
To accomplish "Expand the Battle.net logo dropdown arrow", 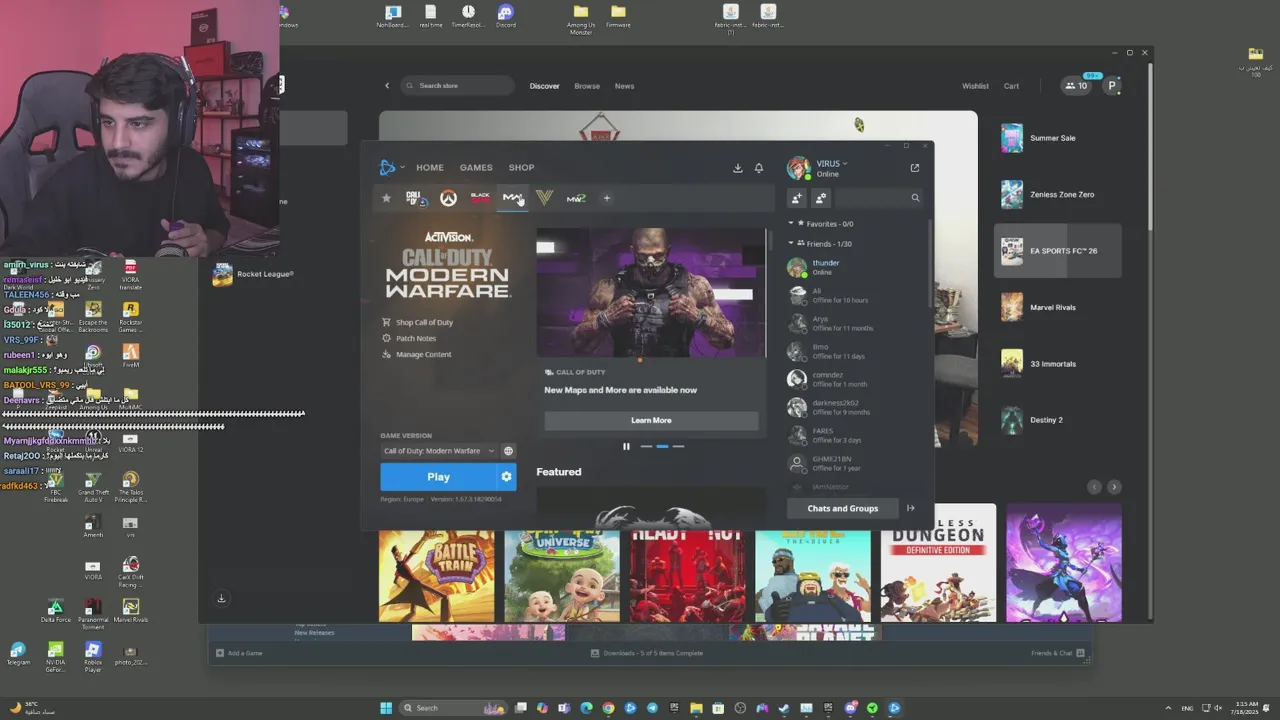I will pos(402,168).
